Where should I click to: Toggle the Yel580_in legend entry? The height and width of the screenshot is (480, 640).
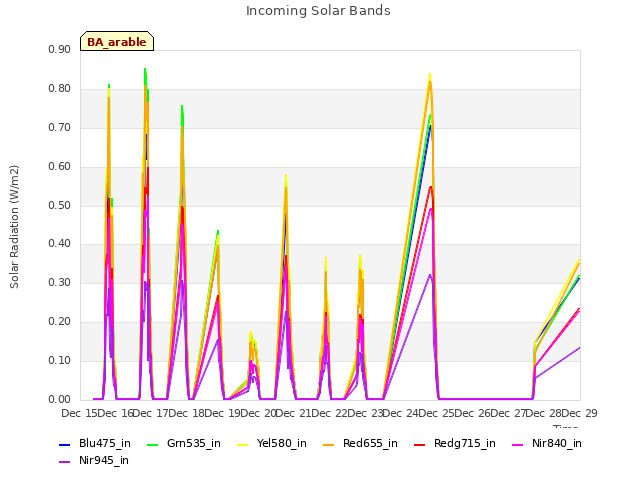click(272, 444)
